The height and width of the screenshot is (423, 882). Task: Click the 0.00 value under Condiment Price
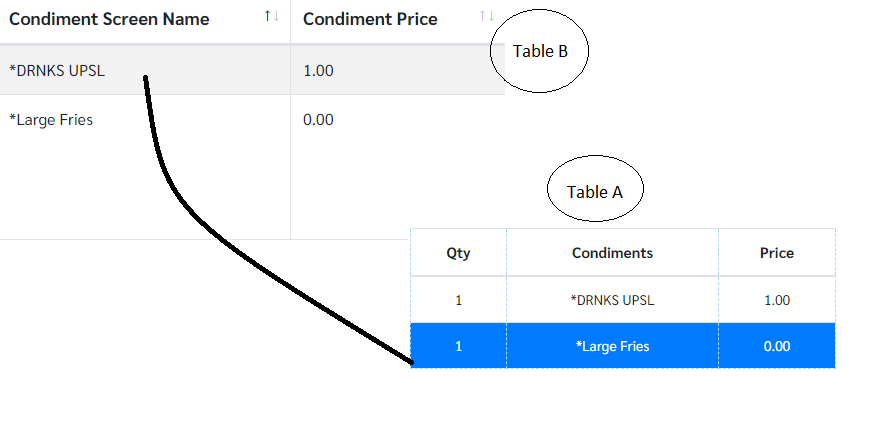tap(318, 120)
